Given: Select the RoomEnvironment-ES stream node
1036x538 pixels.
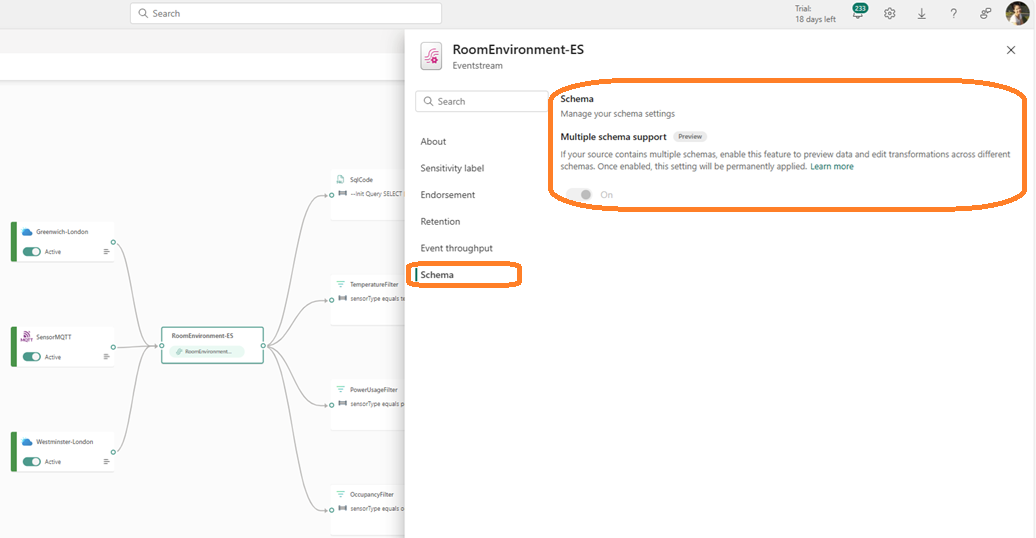Looking at the screenshot, I should (x=212, y=345).
